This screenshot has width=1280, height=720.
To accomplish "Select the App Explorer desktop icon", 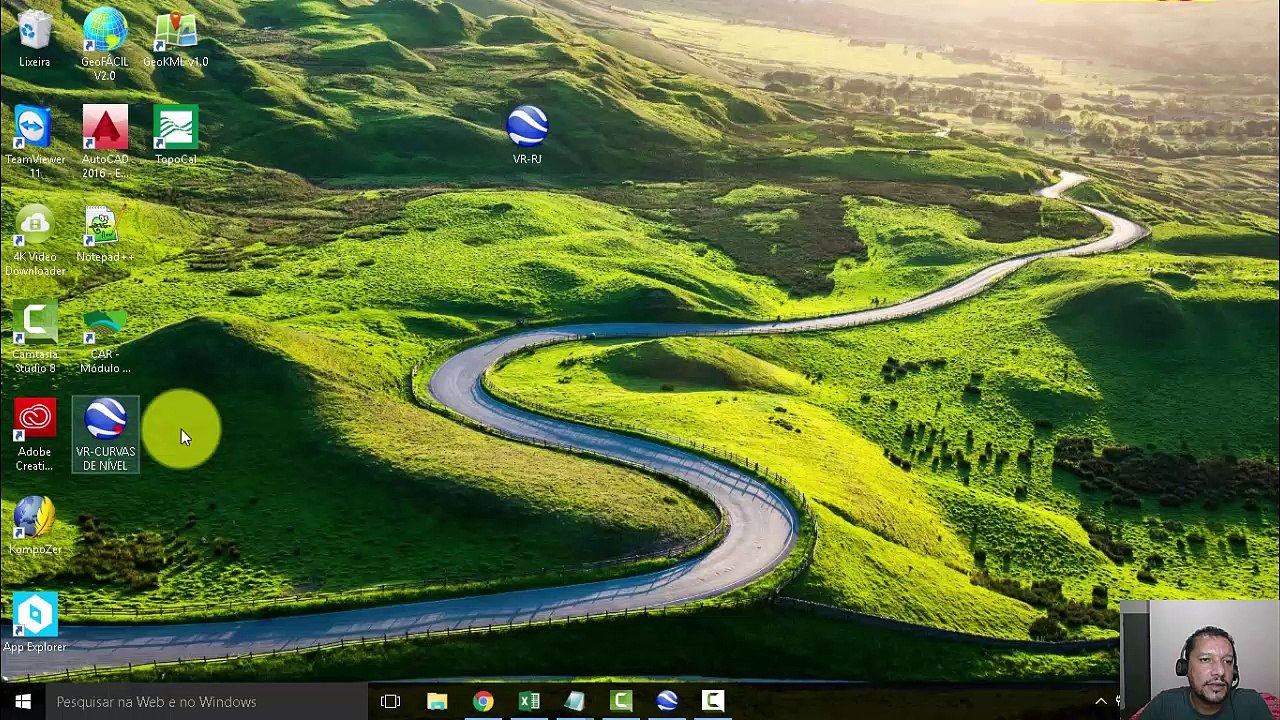I will [x=35, y=623].
